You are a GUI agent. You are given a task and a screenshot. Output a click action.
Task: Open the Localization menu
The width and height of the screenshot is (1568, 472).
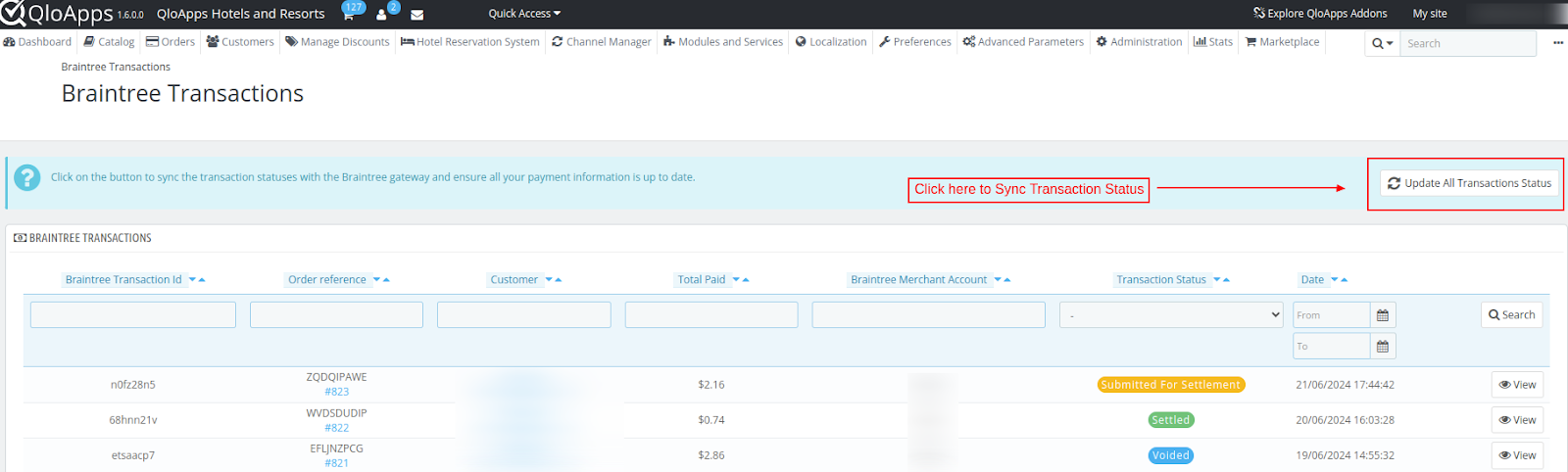831,42
